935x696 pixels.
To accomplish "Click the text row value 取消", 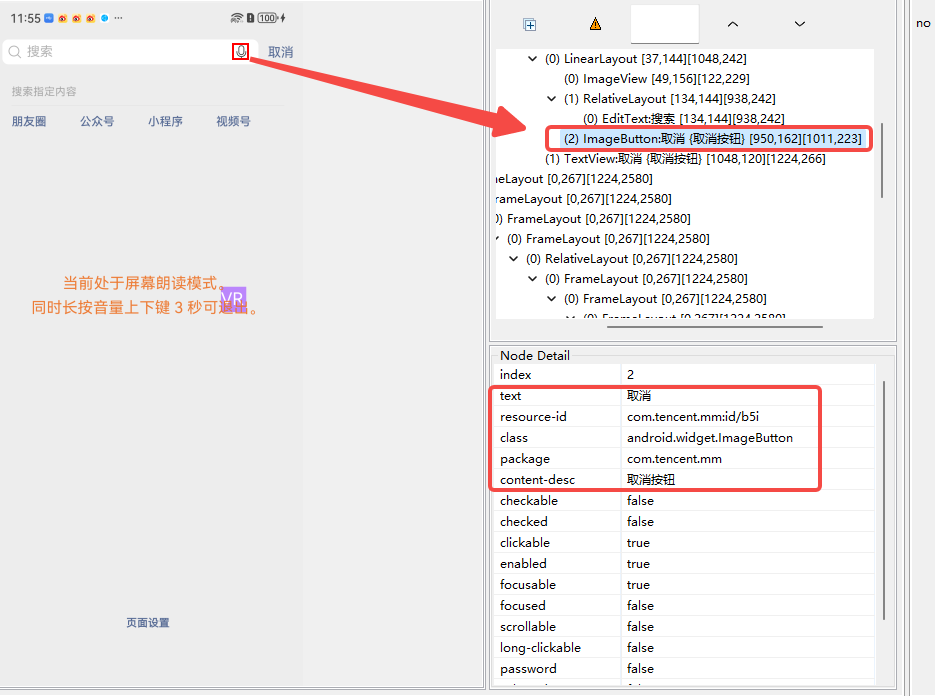I will click(x=639, y=395).
